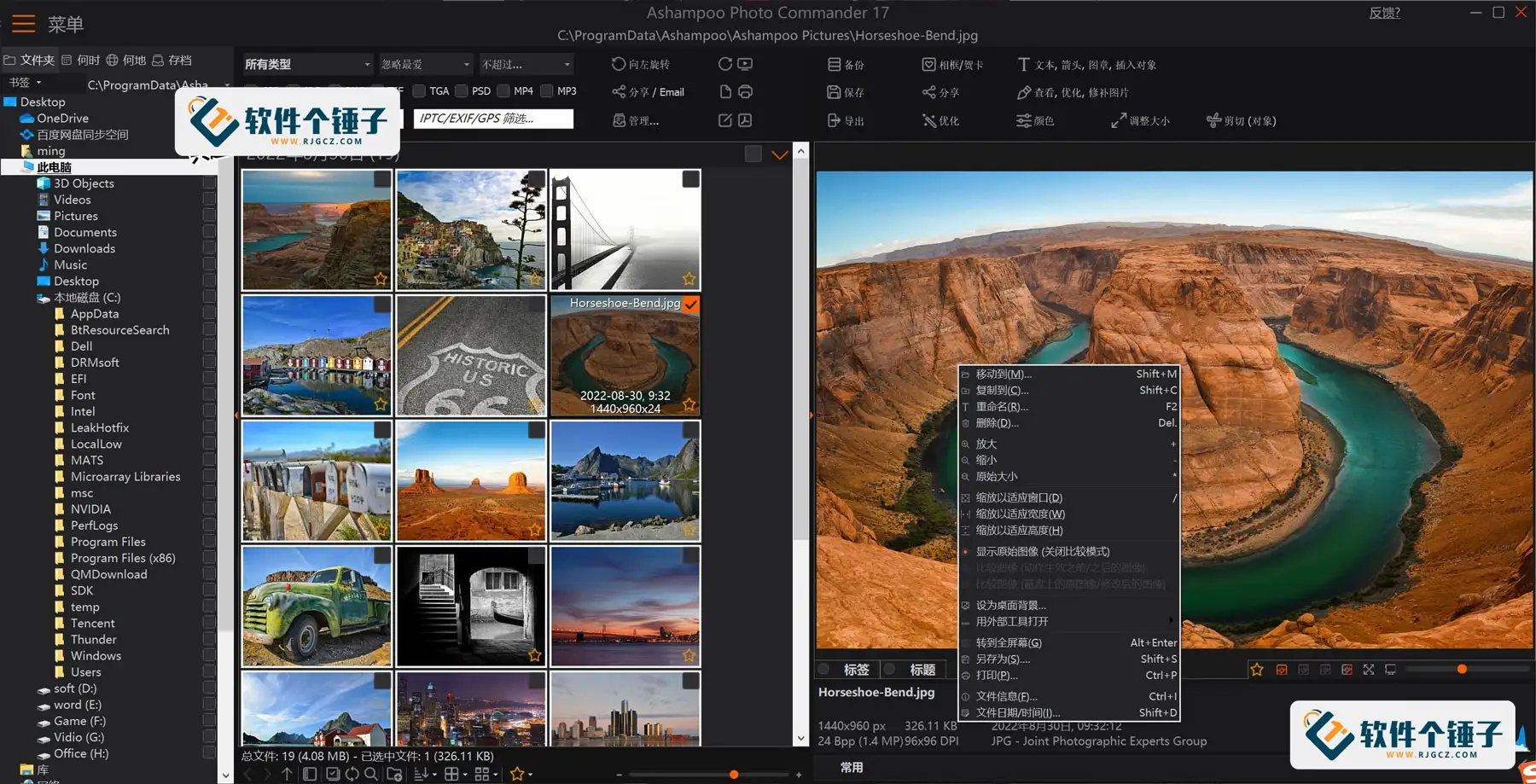Open the 调整大小 resize tool
The image size is (1536, 784).
[x=1140, y=120]
